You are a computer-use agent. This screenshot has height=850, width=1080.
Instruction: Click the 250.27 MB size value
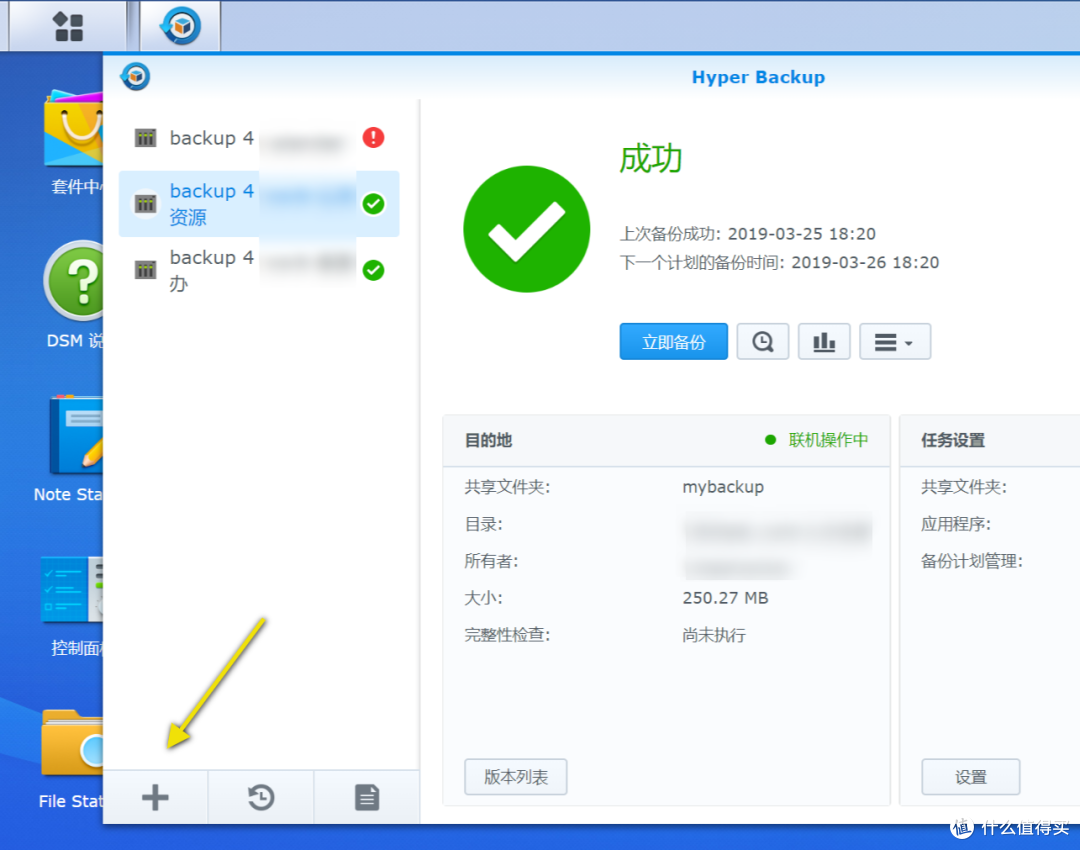point(725,598)
